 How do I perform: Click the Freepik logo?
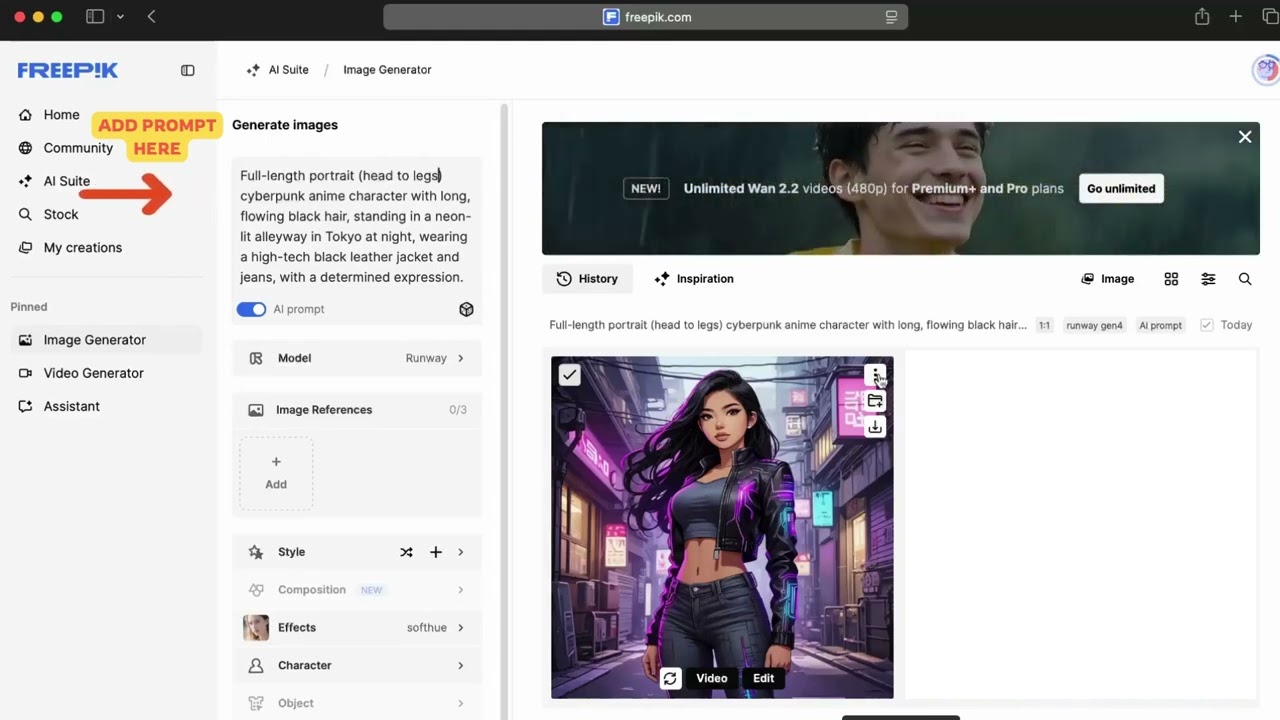67,70
